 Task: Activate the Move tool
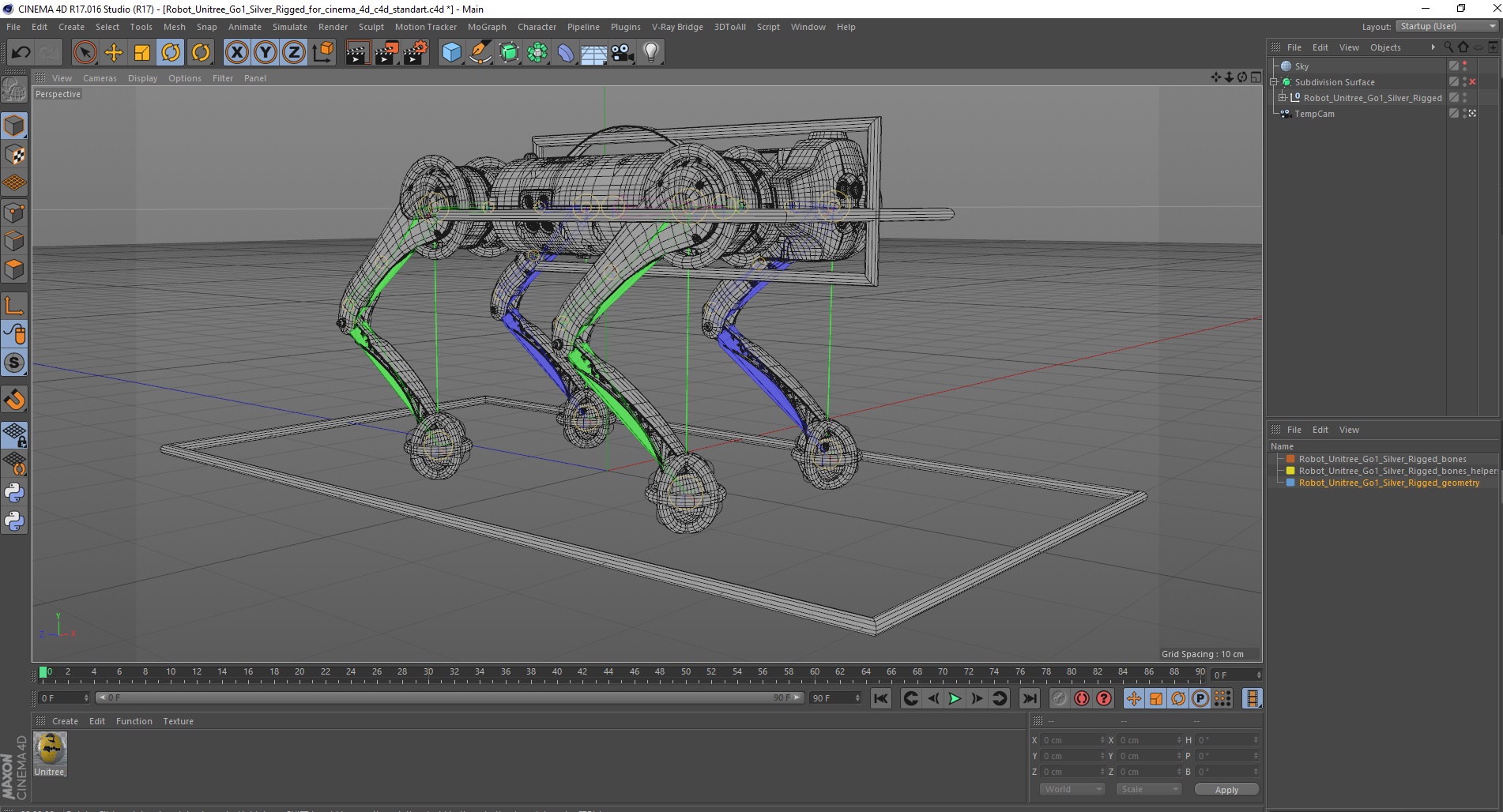(x=114, y=53)
